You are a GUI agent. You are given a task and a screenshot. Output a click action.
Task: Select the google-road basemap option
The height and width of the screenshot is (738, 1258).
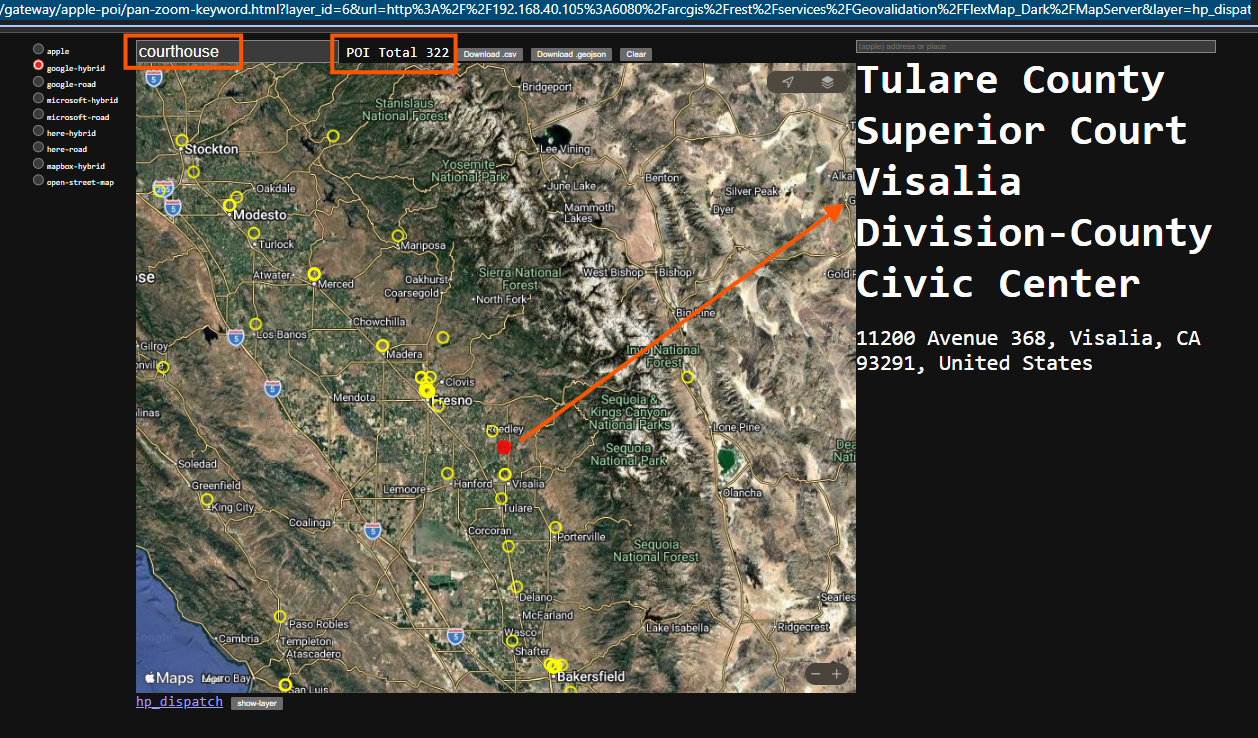point(38,83)
